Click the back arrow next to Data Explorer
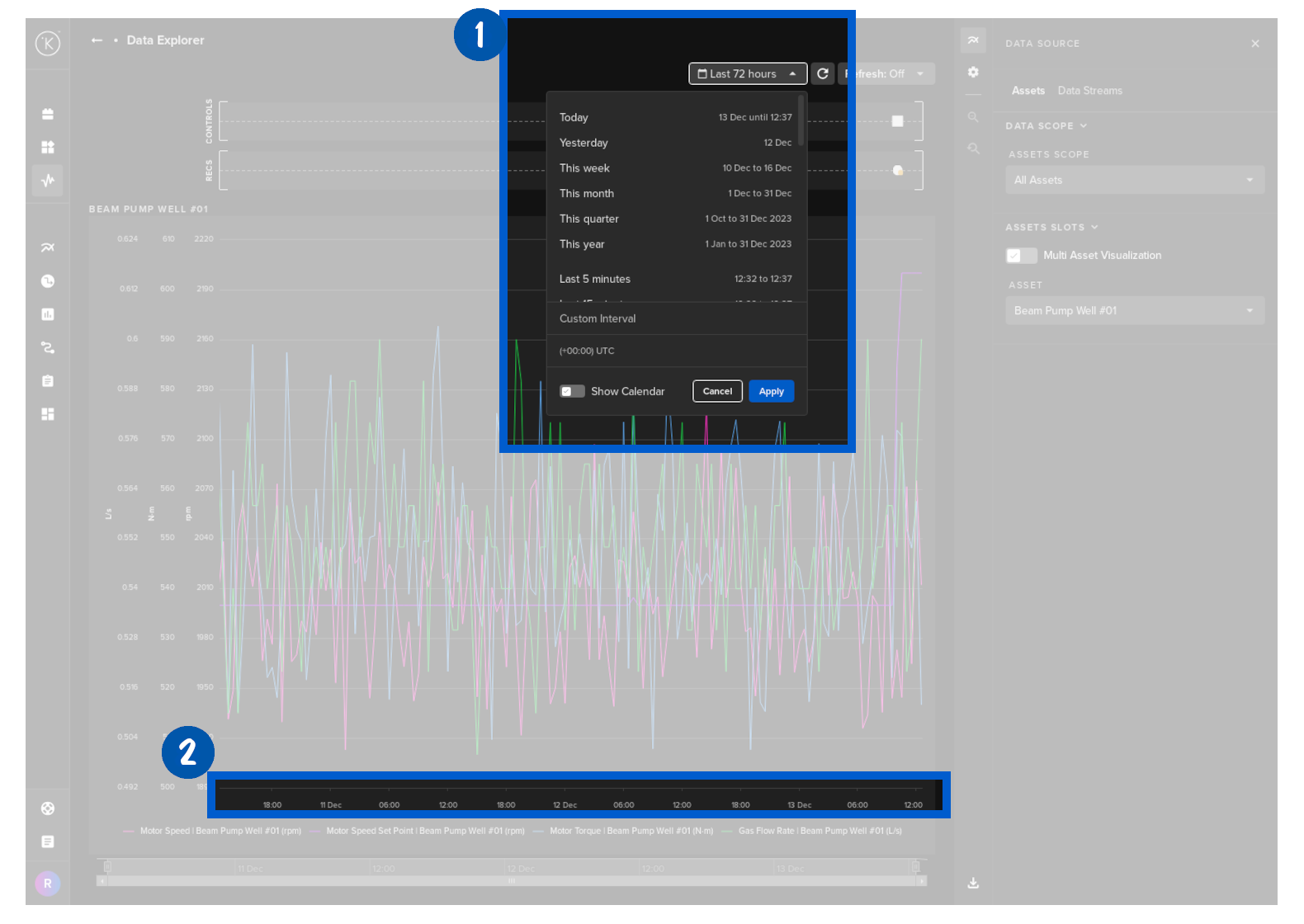The image size is (1304, 924). (97, 40)
